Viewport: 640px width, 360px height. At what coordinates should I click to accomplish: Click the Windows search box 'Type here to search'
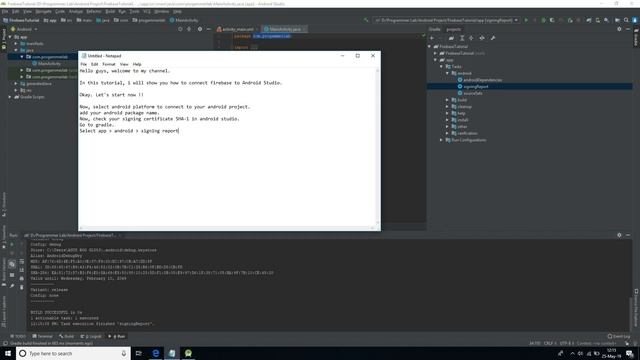[x=73, y=353]
